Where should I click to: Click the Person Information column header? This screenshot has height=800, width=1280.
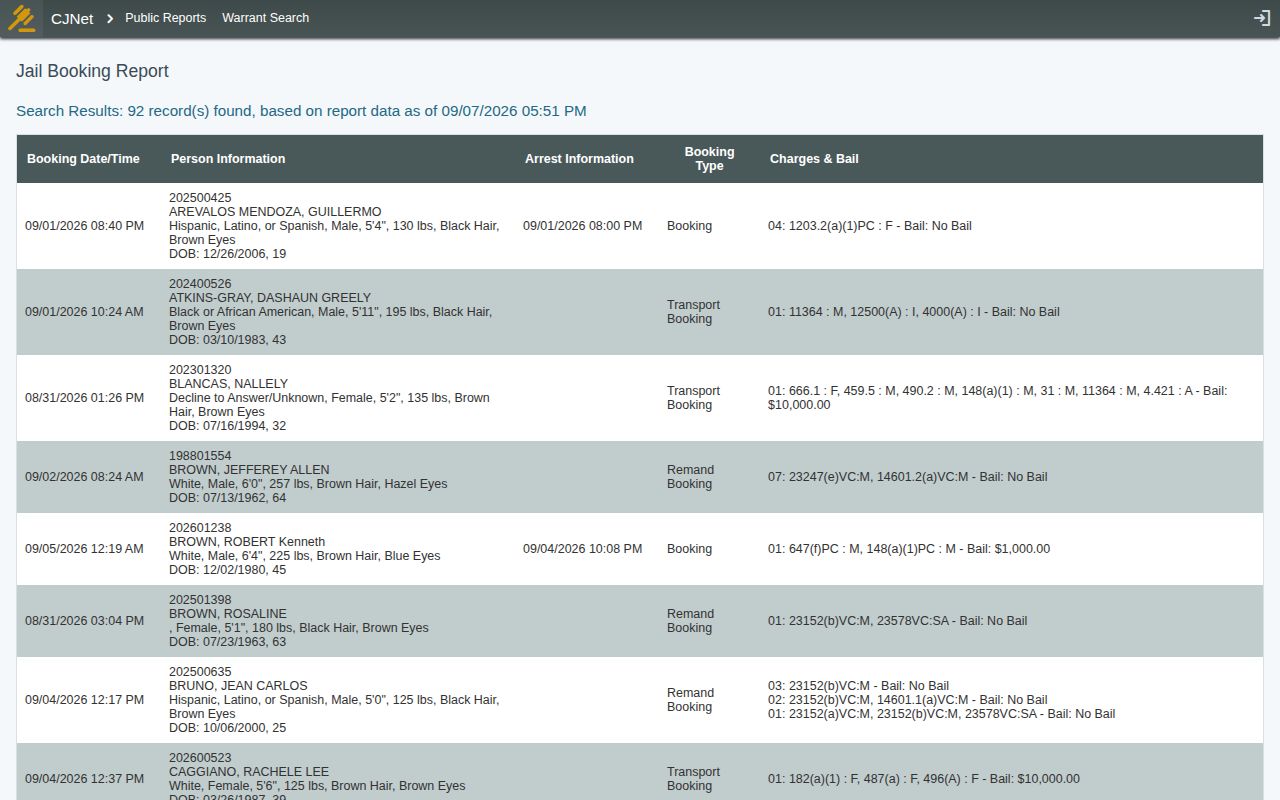(228, 159)
